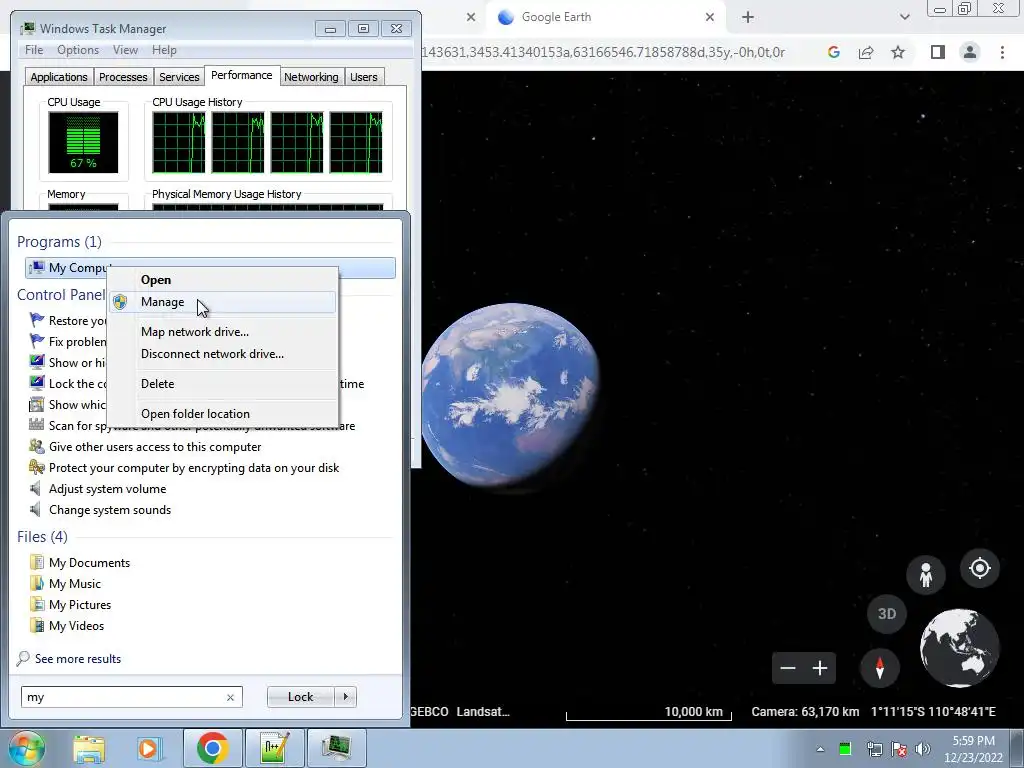Click the volume speaker tray icon
Image resolution: width=1024 pixels, height=768 pixels.
(x=923, y=749)
